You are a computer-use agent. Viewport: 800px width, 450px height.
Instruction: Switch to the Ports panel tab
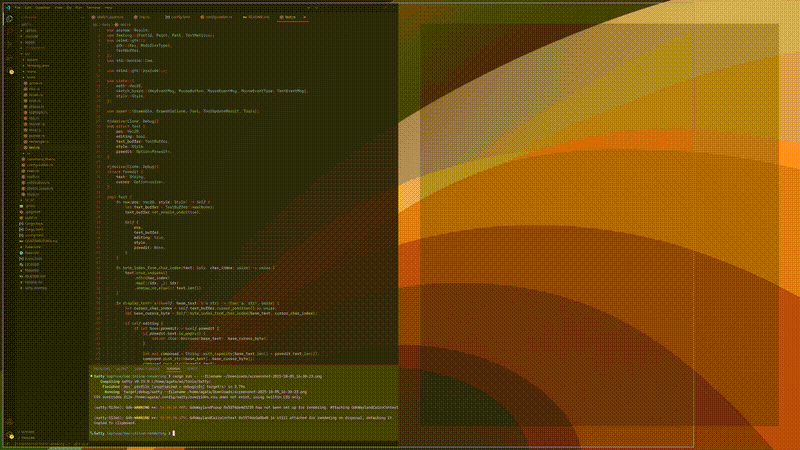tap(192, 369)
